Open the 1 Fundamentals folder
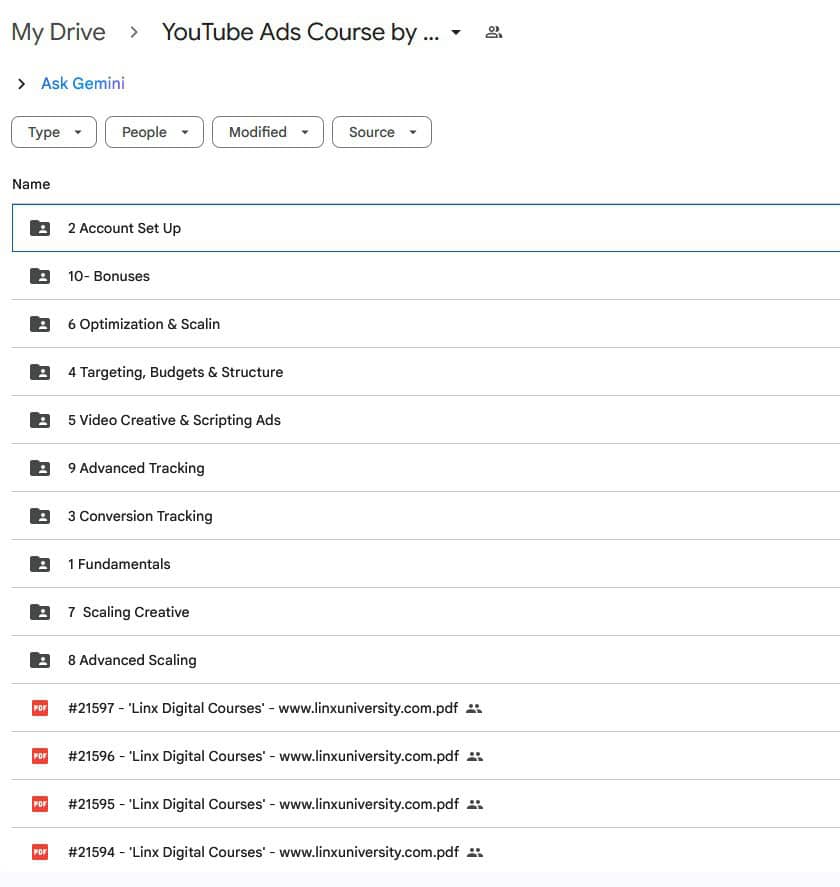The height and width of the screenshot is (887, 840). (x=119, y=563)
